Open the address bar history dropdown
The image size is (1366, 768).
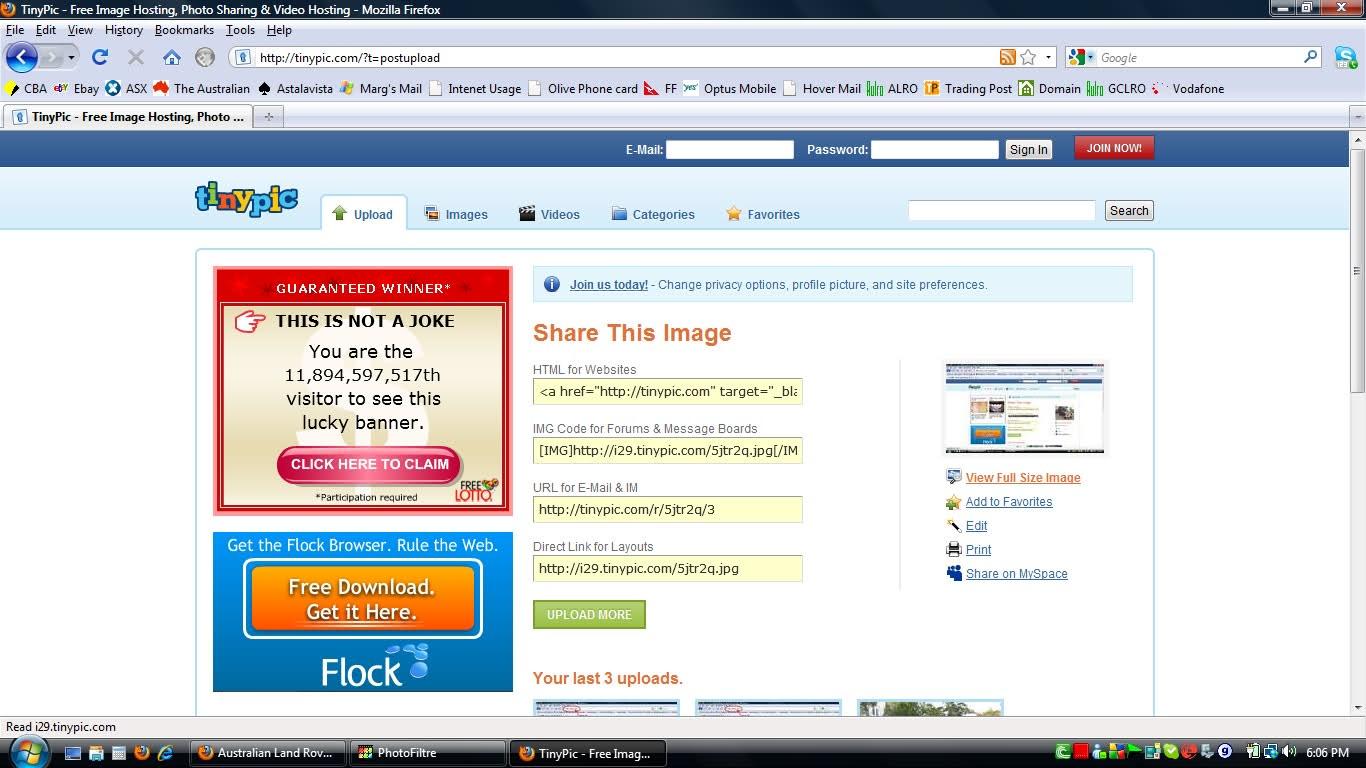1048,57
